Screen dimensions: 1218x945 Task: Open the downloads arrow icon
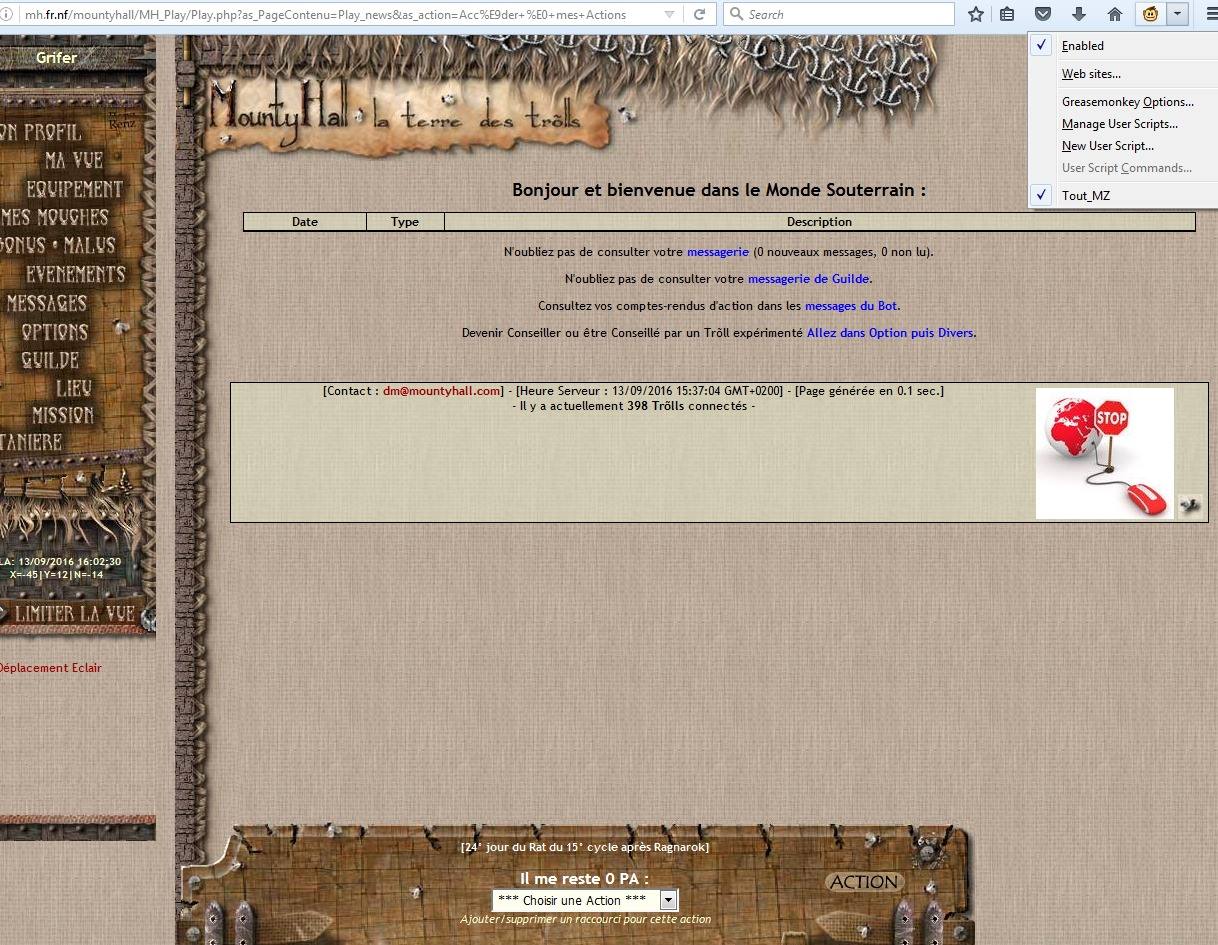pyautogui.click(x=1078, y=14)
